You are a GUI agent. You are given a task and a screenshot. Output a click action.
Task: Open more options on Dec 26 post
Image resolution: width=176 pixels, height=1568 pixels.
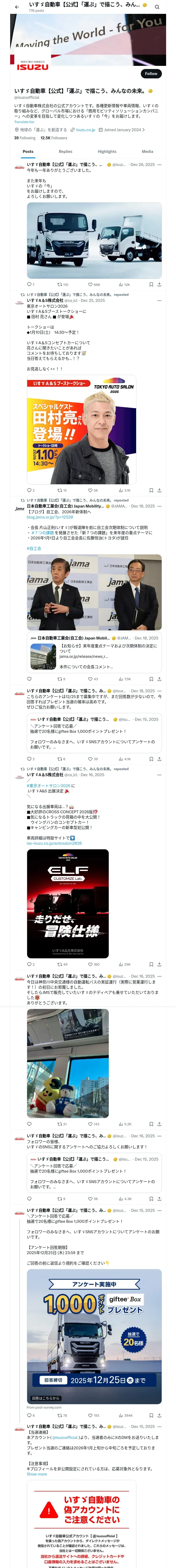159,164
